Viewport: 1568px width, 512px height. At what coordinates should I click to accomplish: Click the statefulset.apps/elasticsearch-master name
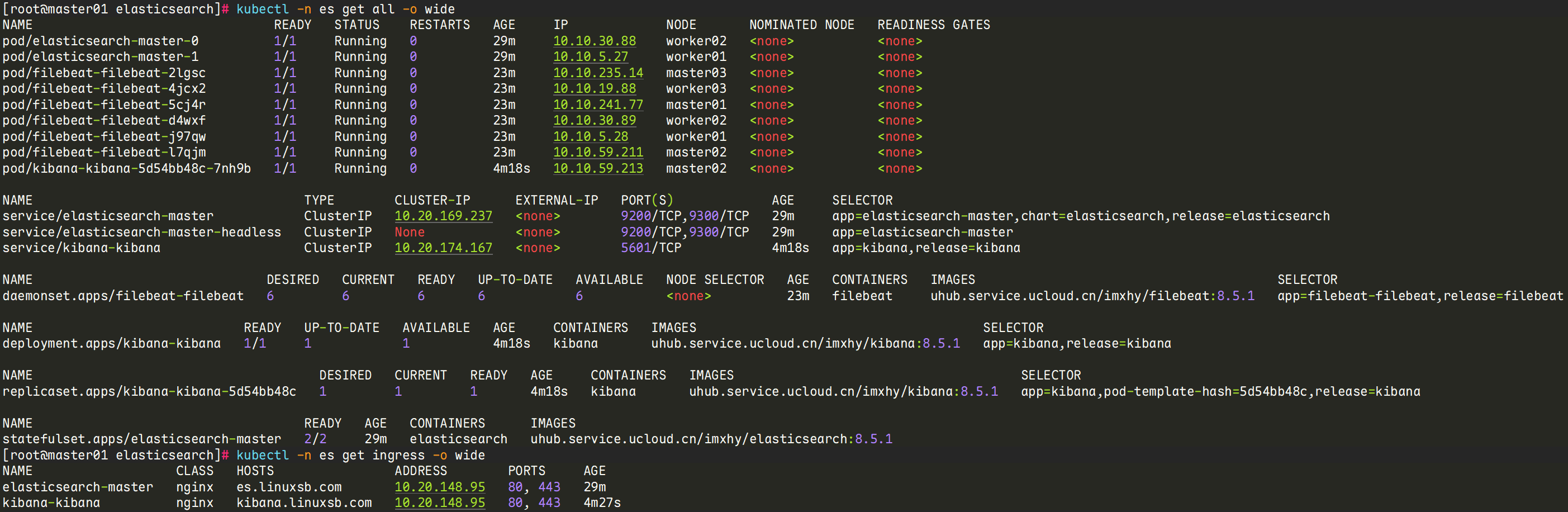point(142,439)
